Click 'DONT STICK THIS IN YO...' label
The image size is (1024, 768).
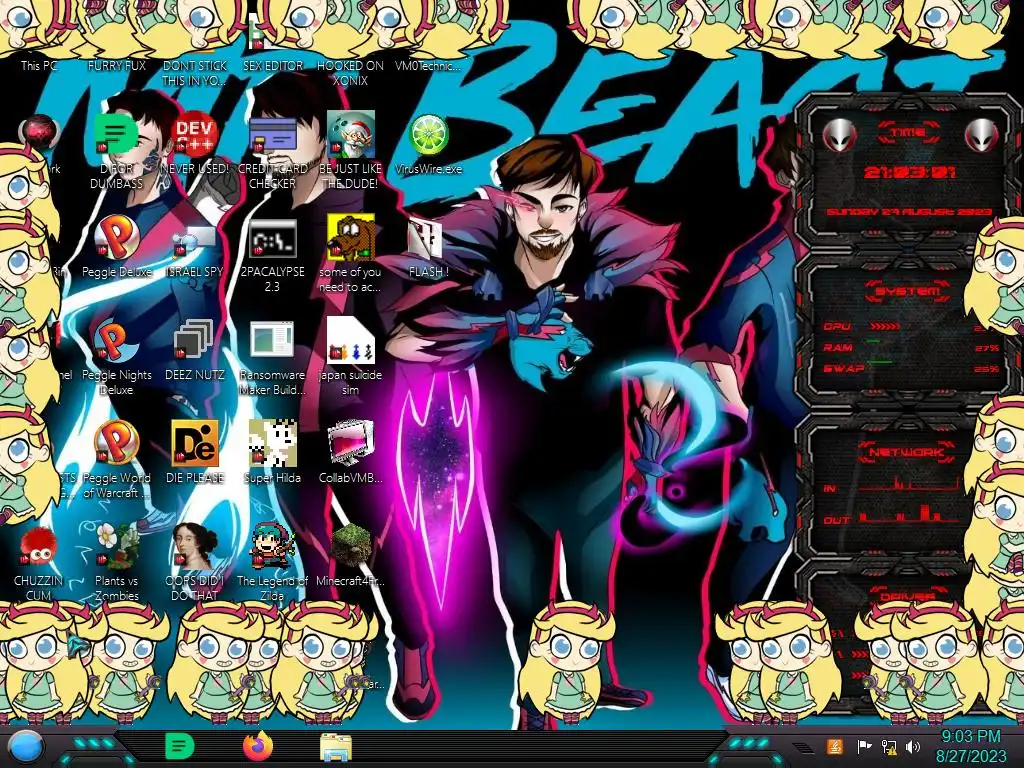coord(195,73)
